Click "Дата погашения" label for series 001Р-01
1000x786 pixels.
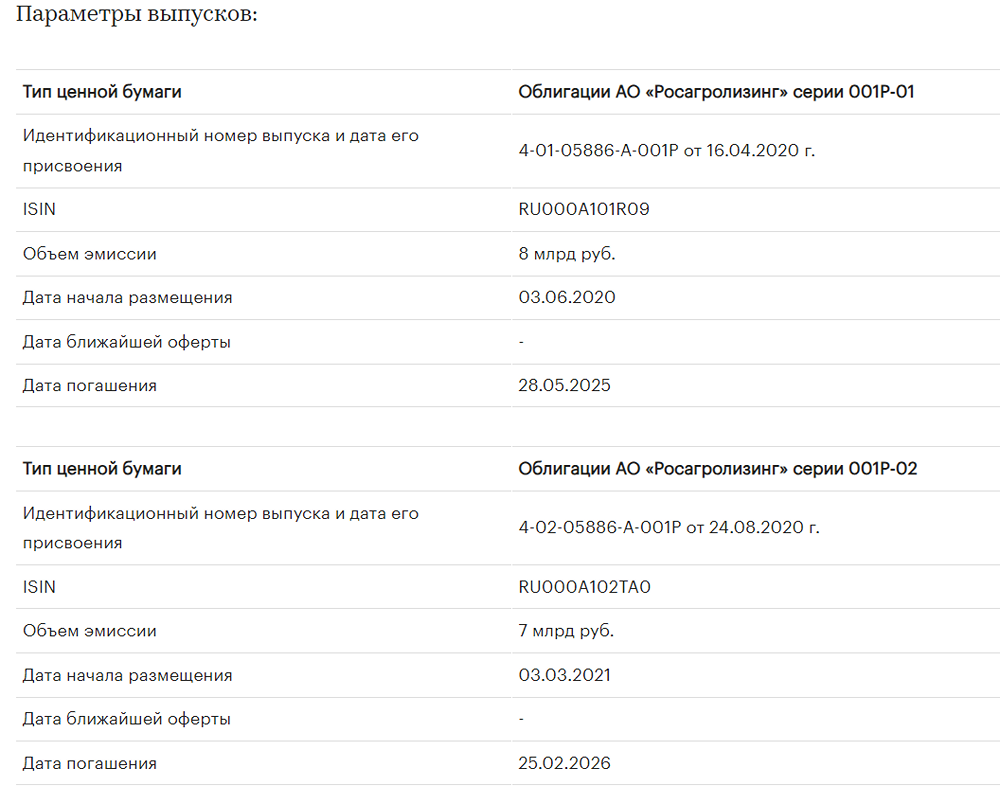[x=90, y=385]
